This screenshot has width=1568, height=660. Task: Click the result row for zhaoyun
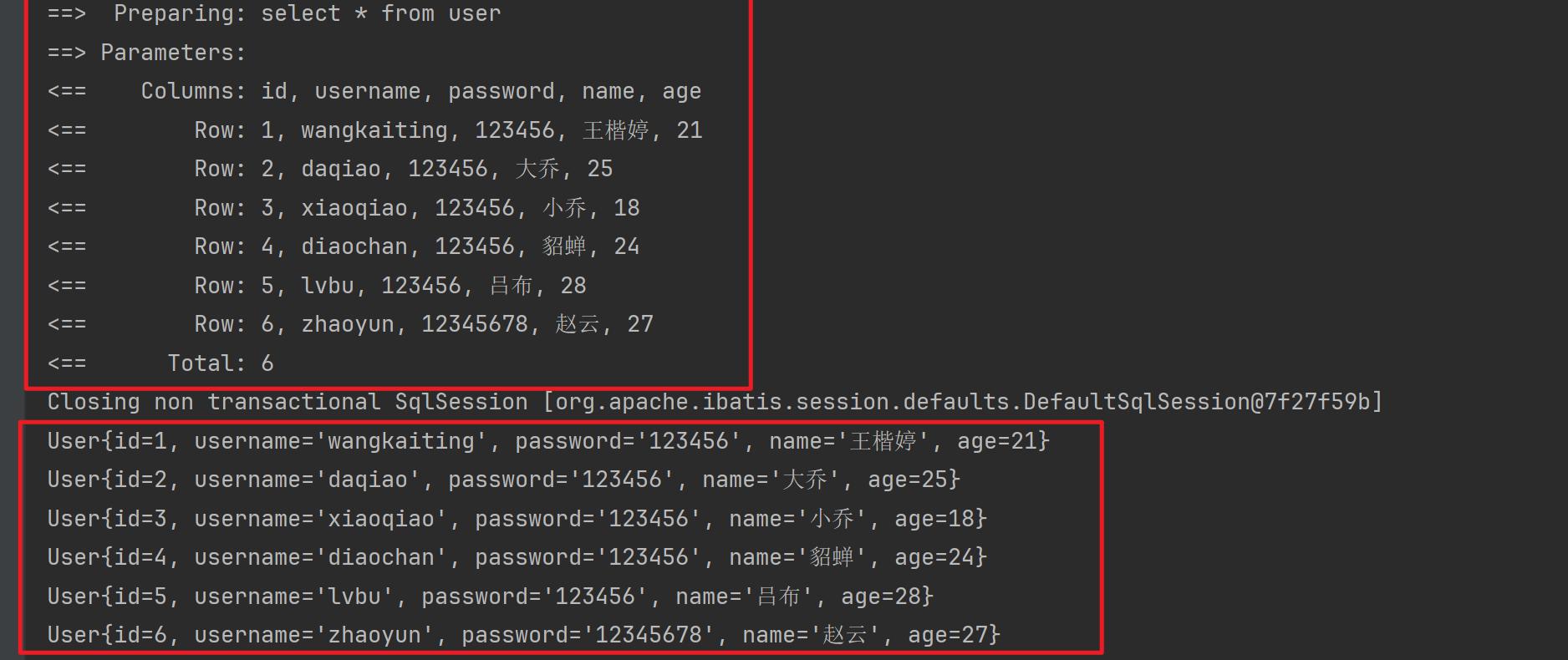[423, 324]
